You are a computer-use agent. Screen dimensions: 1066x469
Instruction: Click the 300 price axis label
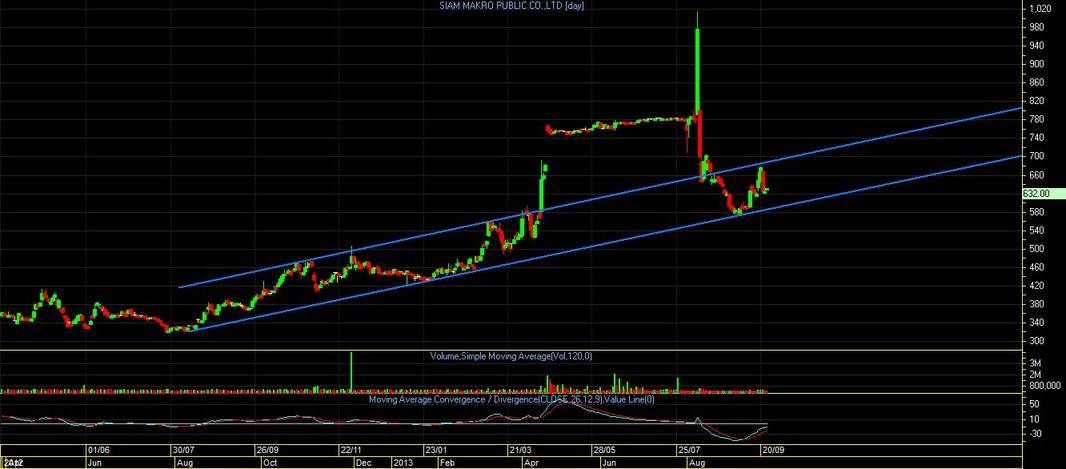pyautogui.click(x=1037, y=341)
